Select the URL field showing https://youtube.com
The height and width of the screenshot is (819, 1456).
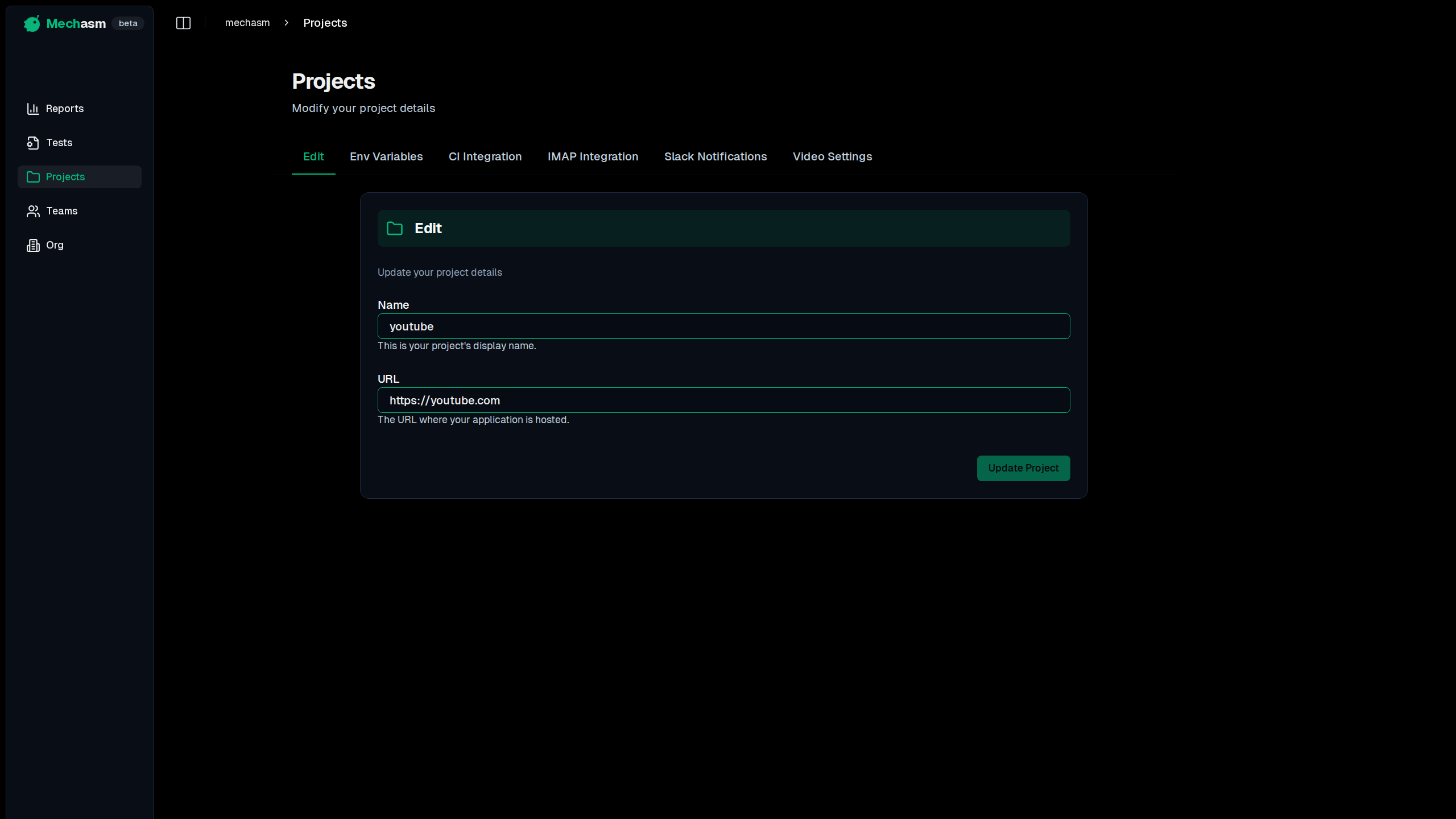723,400
